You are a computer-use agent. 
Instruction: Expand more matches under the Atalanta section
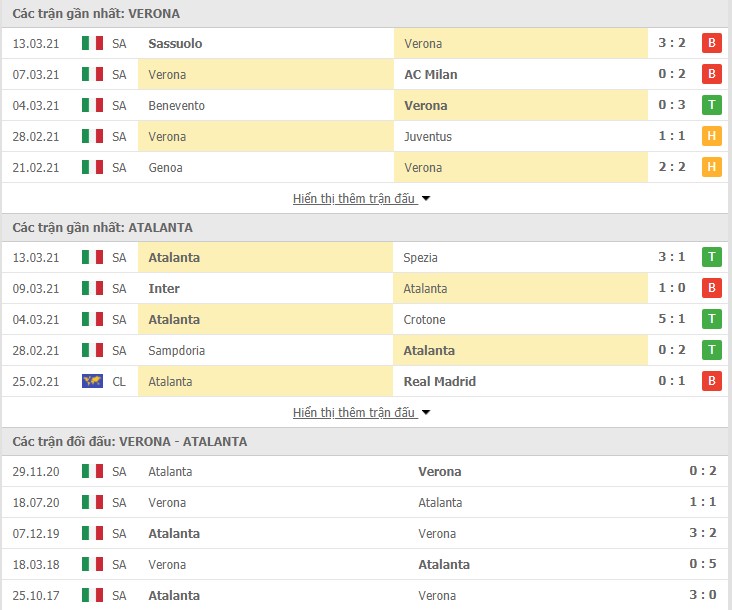tap(354, 413)
